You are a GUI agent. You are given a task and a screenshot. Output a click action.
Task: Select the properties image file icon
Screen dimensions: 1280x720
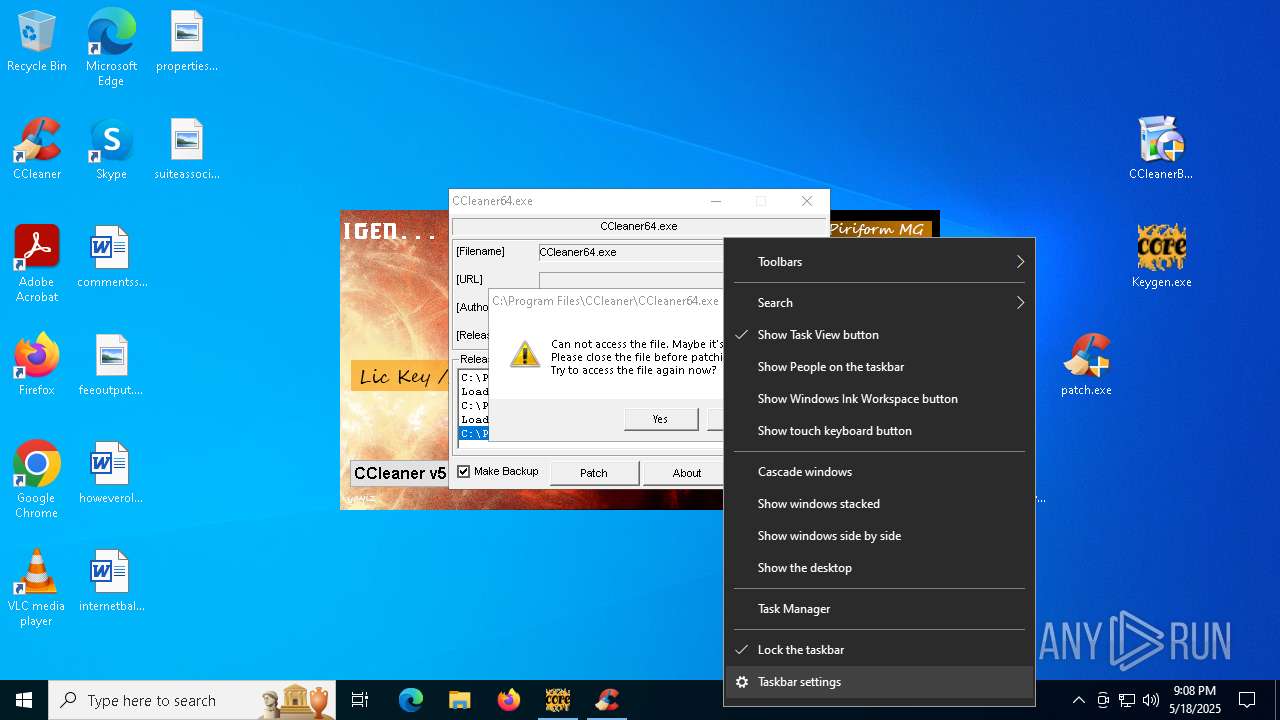(x=187, y=42)
